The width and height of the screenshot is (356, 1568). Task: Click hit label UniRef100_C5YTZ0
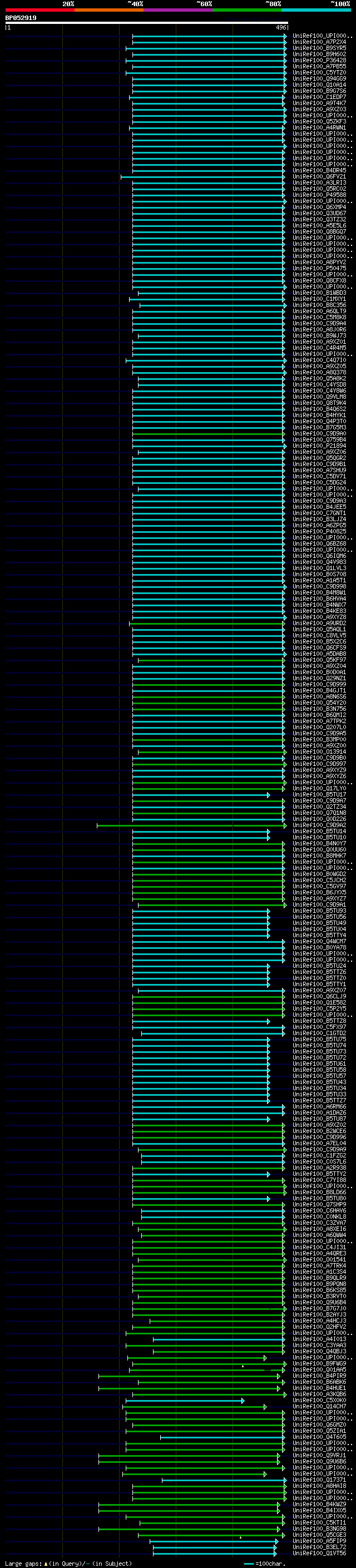pos(319,72)
